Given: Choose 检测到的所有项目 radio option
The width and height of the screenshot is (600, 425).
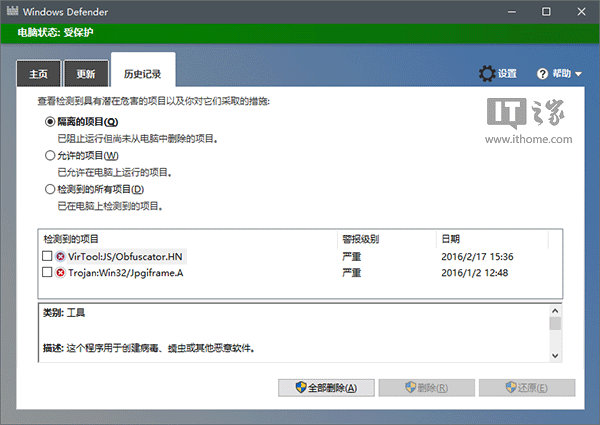Looking at the screenshot, I should pos(50,189).
